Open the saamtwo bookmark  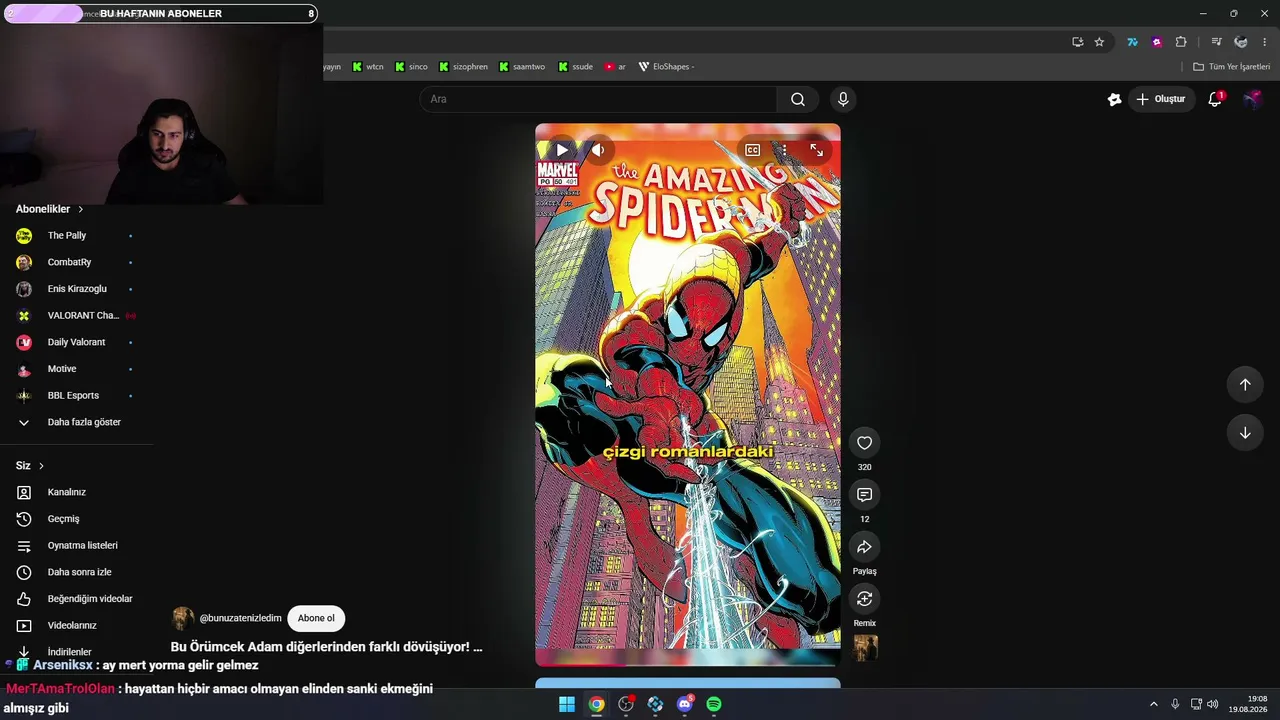pyautogui.click(x=522, y=67)
